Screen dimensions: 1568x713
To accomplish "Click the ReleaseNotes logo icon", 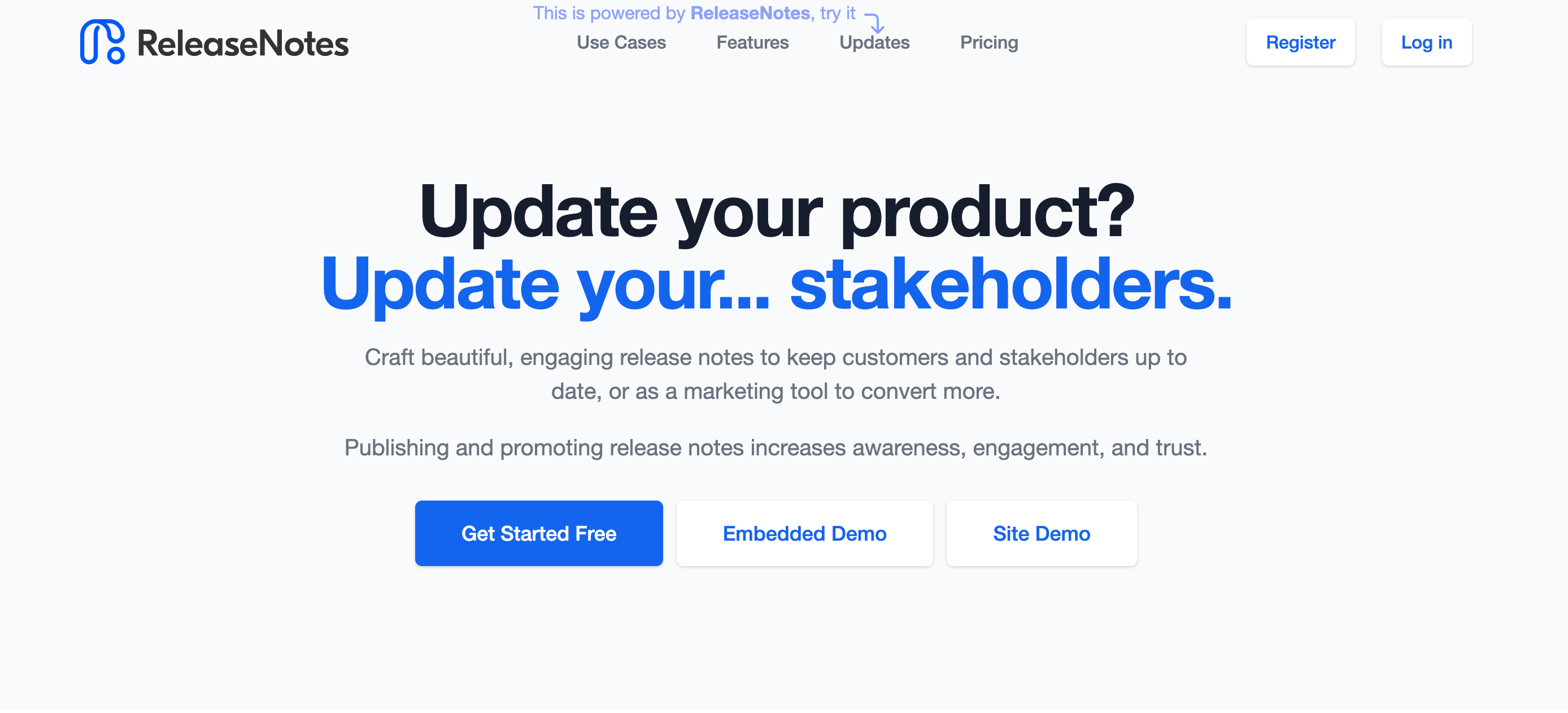I will tap(102, 42).
